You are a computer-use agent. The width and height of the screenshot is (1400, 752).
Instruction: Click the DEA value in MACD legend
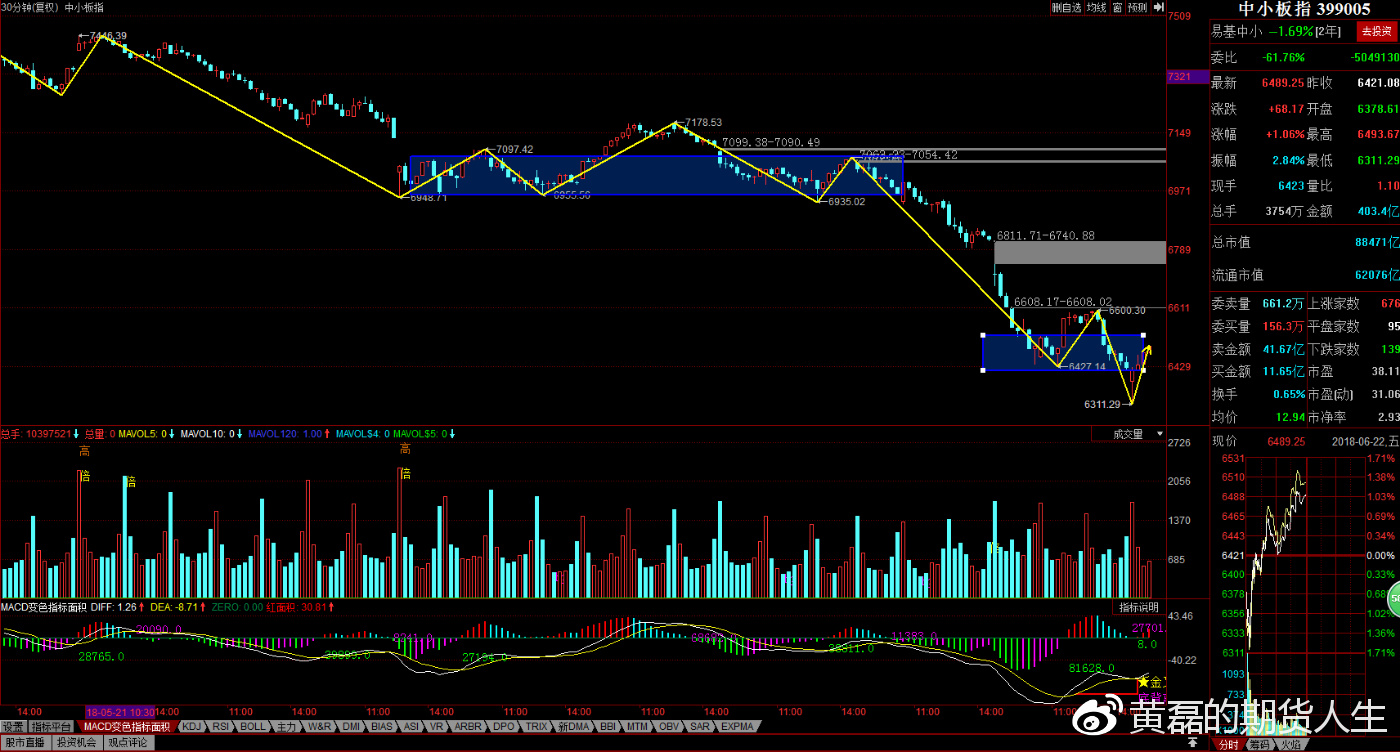[x=172, y=607]
